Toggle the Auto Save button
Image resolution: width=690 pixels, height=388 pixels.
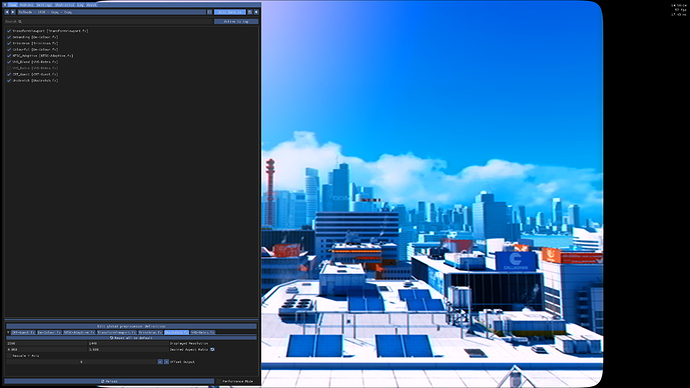coord(230,12)
